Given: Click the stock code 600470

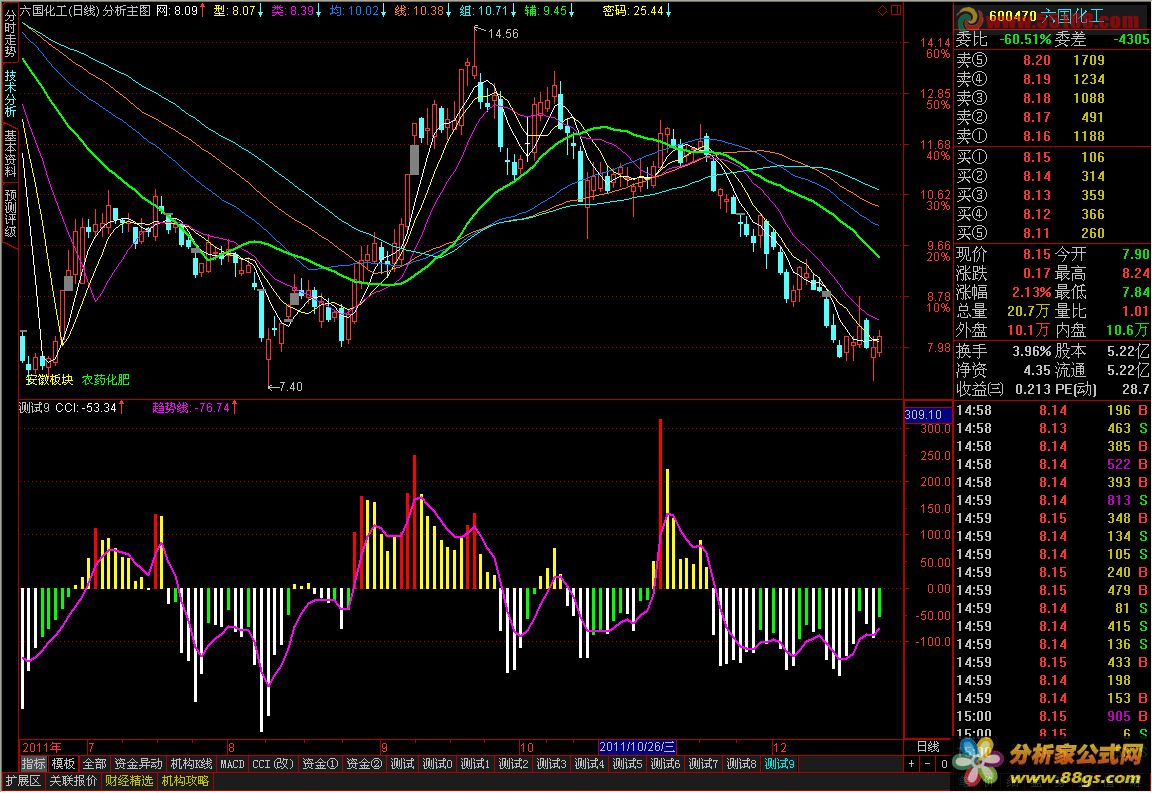Looking at the screenshot, I should (x=1012, y=16).
